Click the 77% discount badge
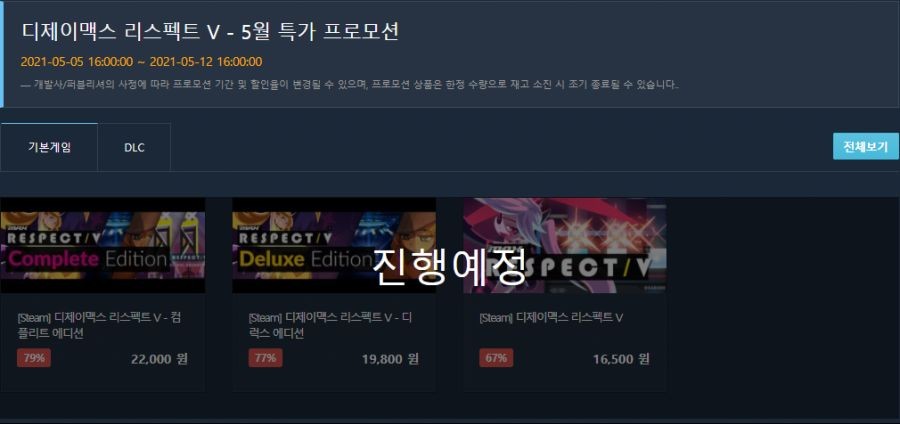 click(x=265, y=358)
